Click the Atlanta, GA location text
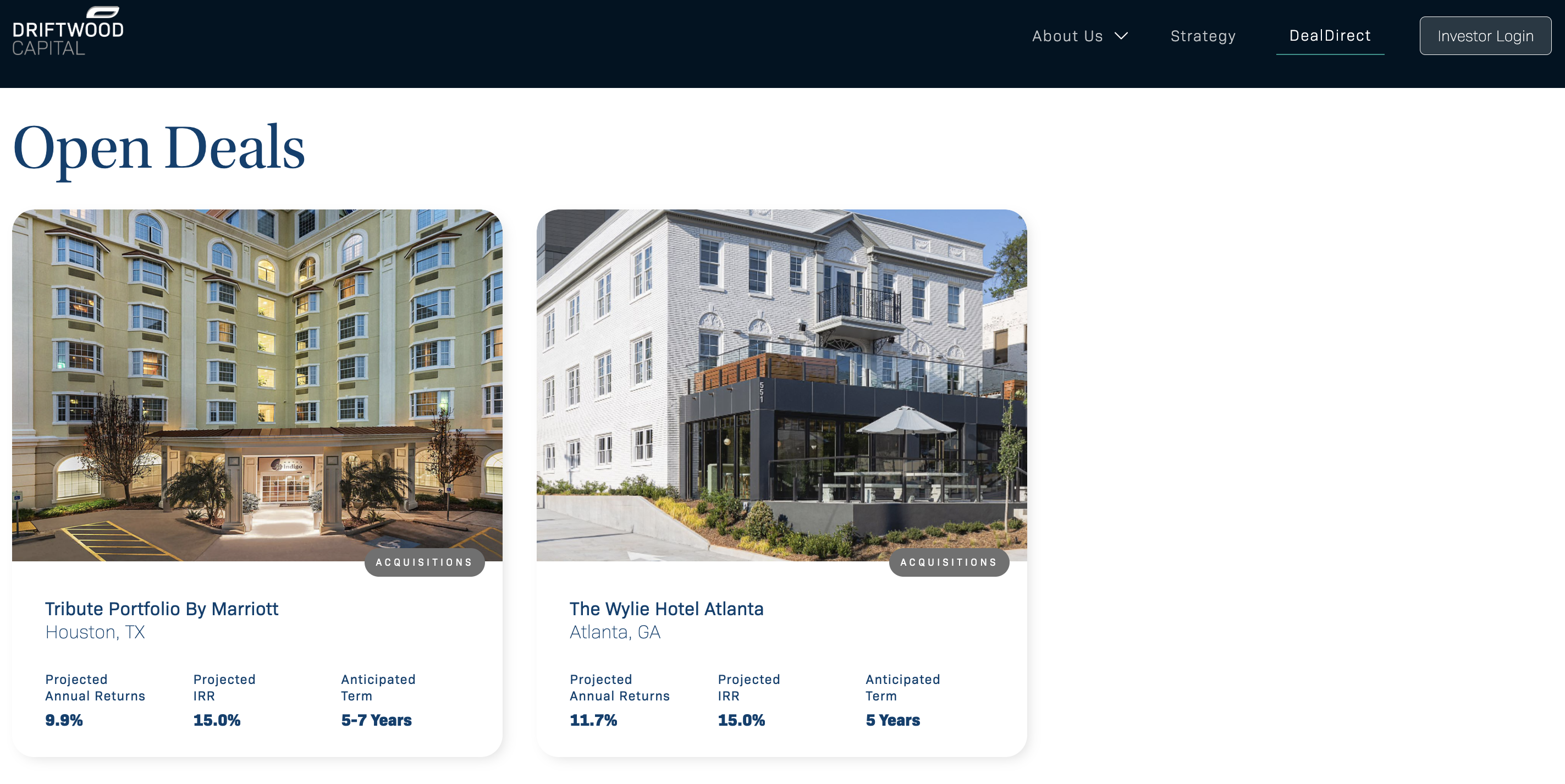 pyautogui.click(x=615, y=632)
